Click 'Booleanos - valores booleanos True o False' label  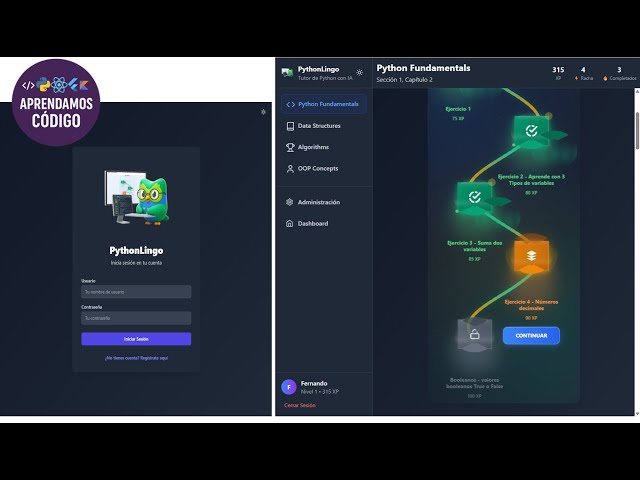point(474,383)
